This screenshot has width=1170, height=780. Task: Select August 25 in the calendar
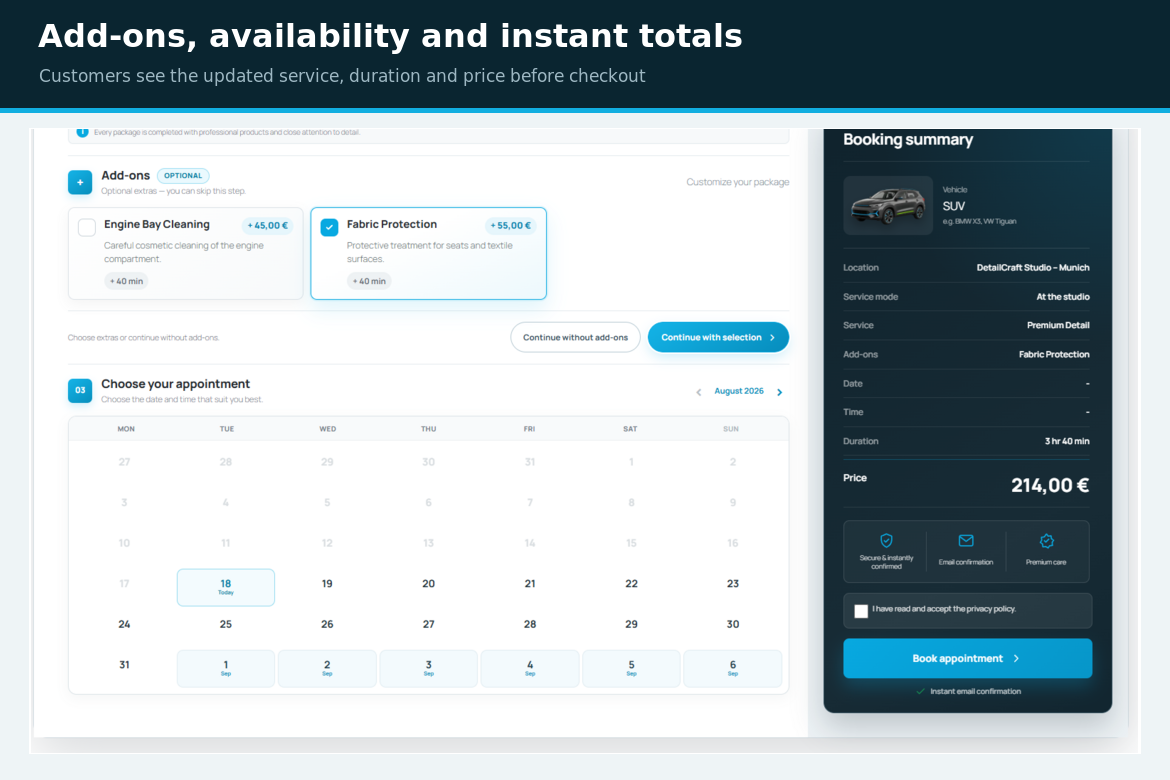pos(225,624)
